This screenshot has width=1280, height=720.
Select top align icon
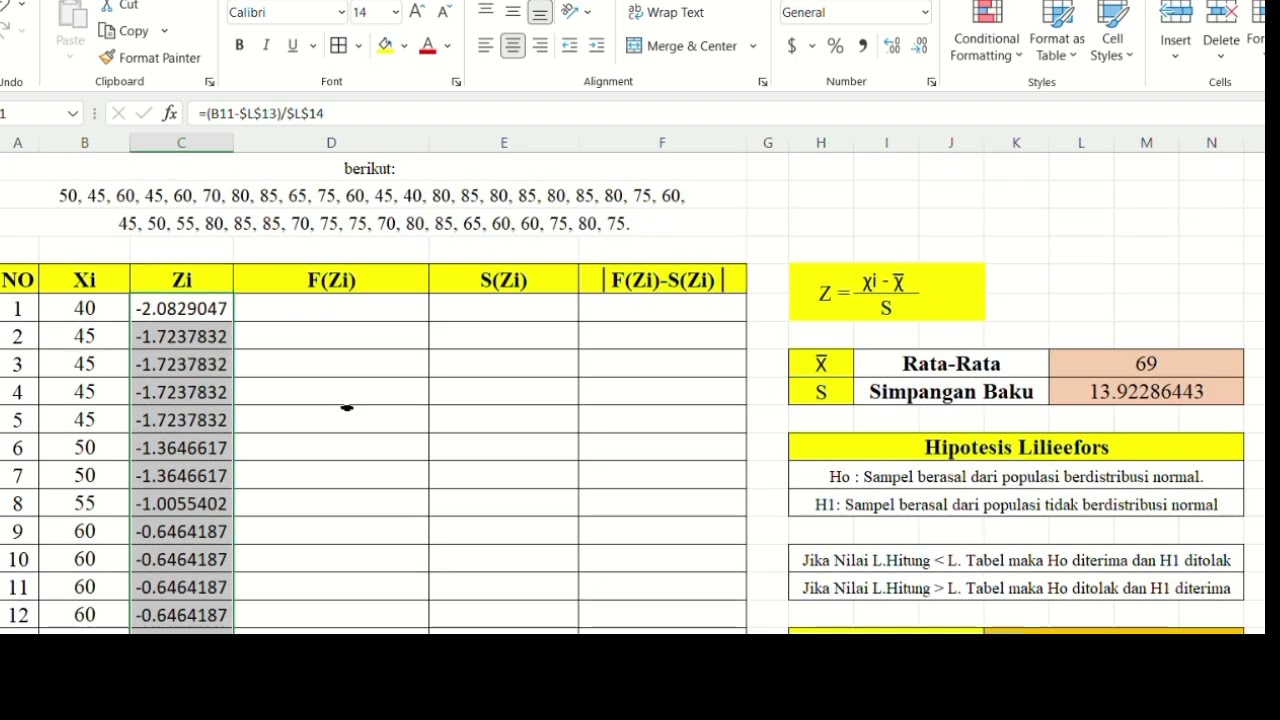486,12
